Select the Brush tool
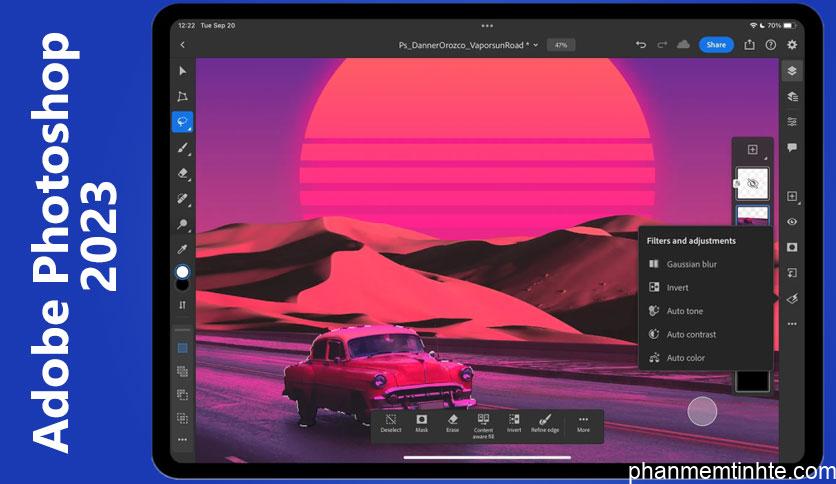836x484 pixels. point(182,148)
